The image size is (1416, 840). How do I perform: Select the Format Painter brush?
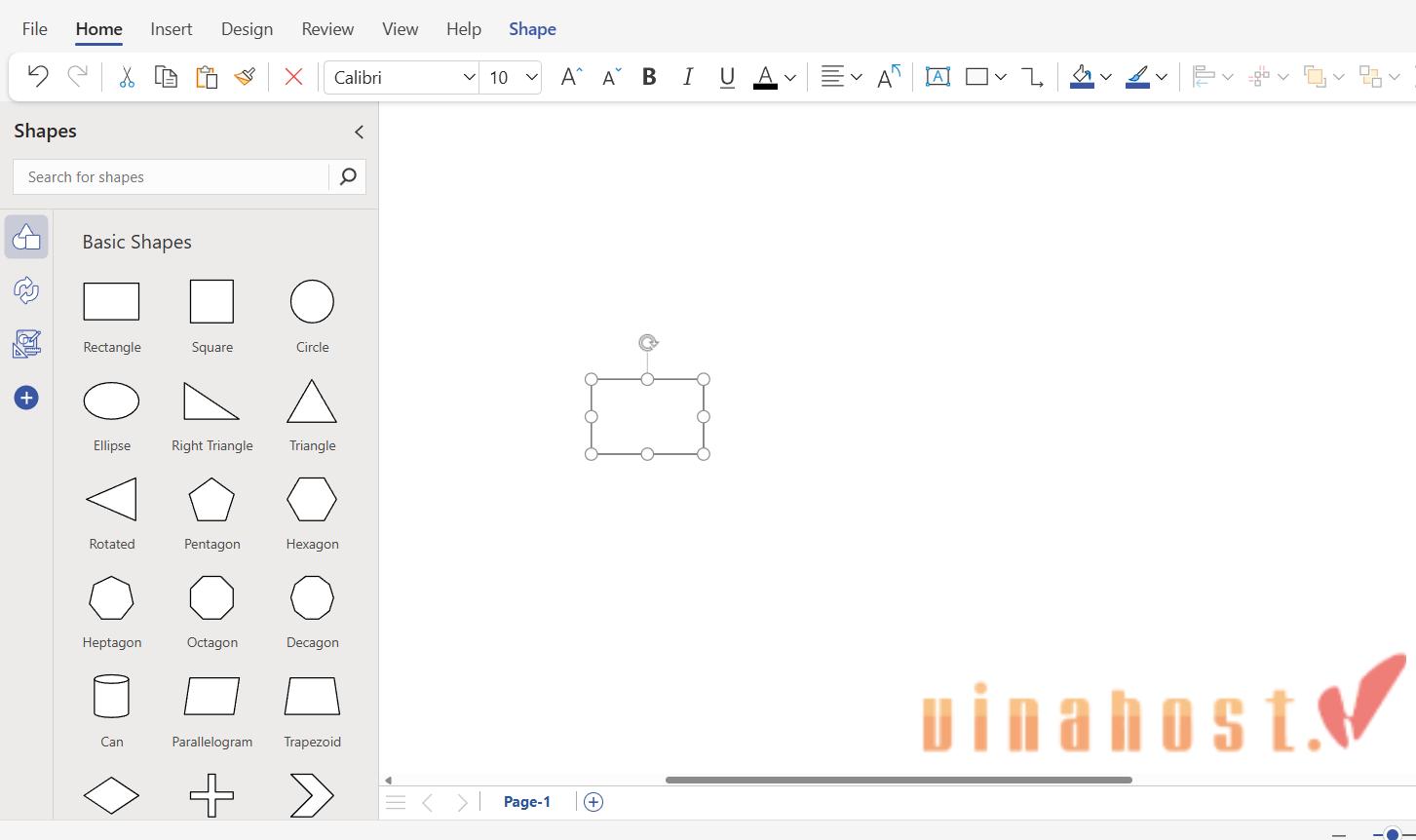coord(245,77)
